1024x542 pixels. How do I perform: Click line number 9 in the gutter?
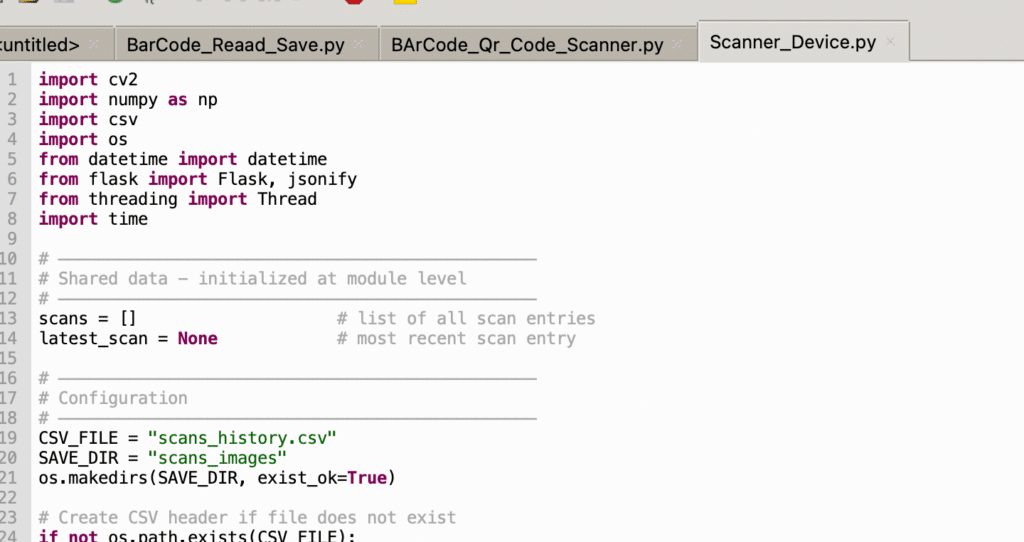(12, 239)
